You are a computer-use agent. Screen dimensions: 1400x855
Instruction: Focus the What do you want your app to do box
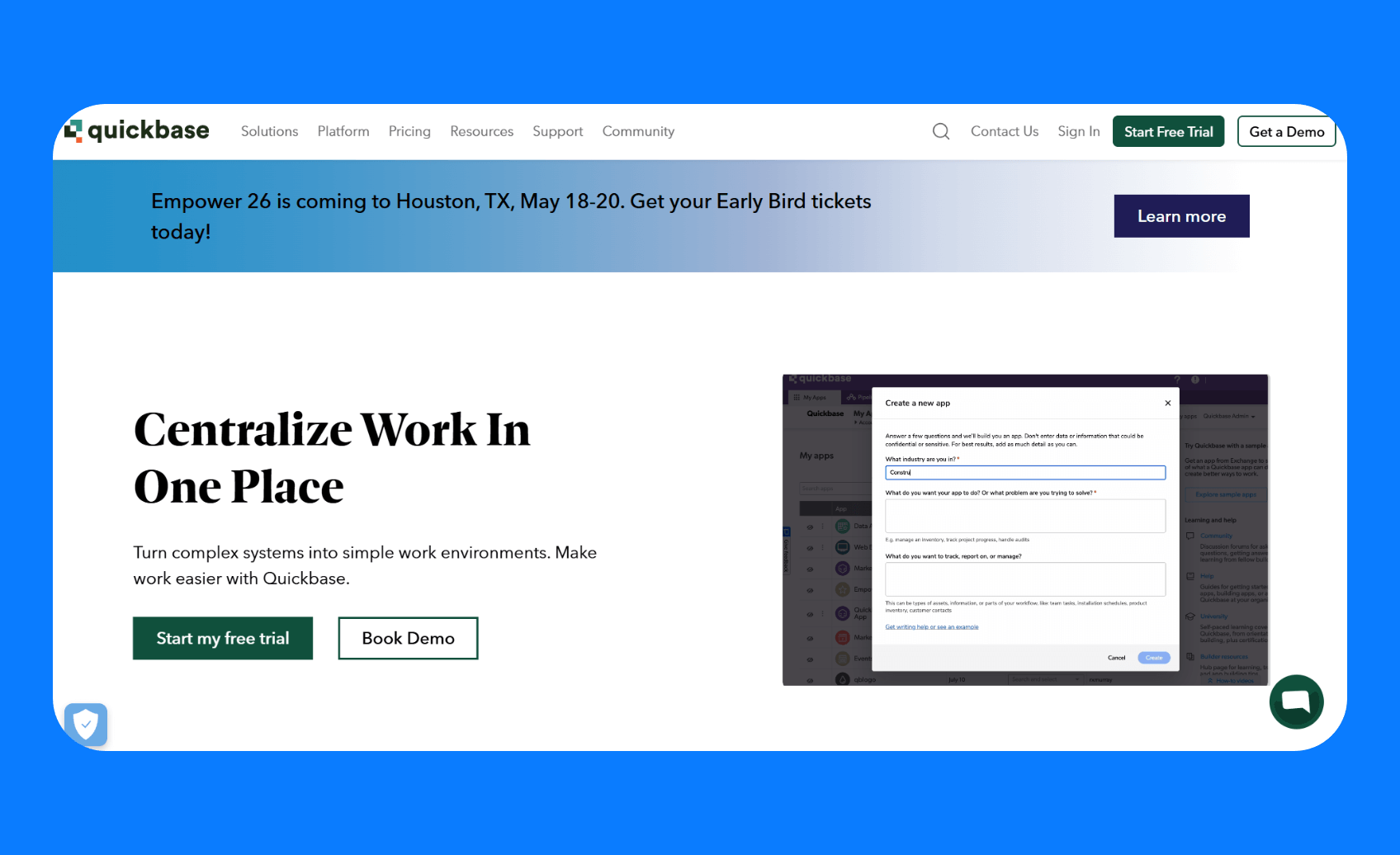point(1025,516)
